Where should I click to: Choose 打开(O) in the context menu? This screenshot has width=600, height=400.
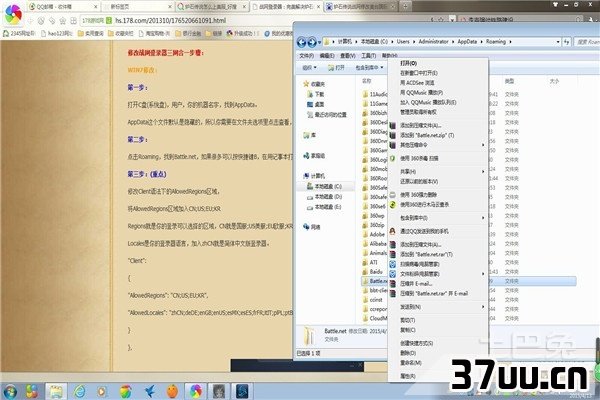tap(408, 63)
